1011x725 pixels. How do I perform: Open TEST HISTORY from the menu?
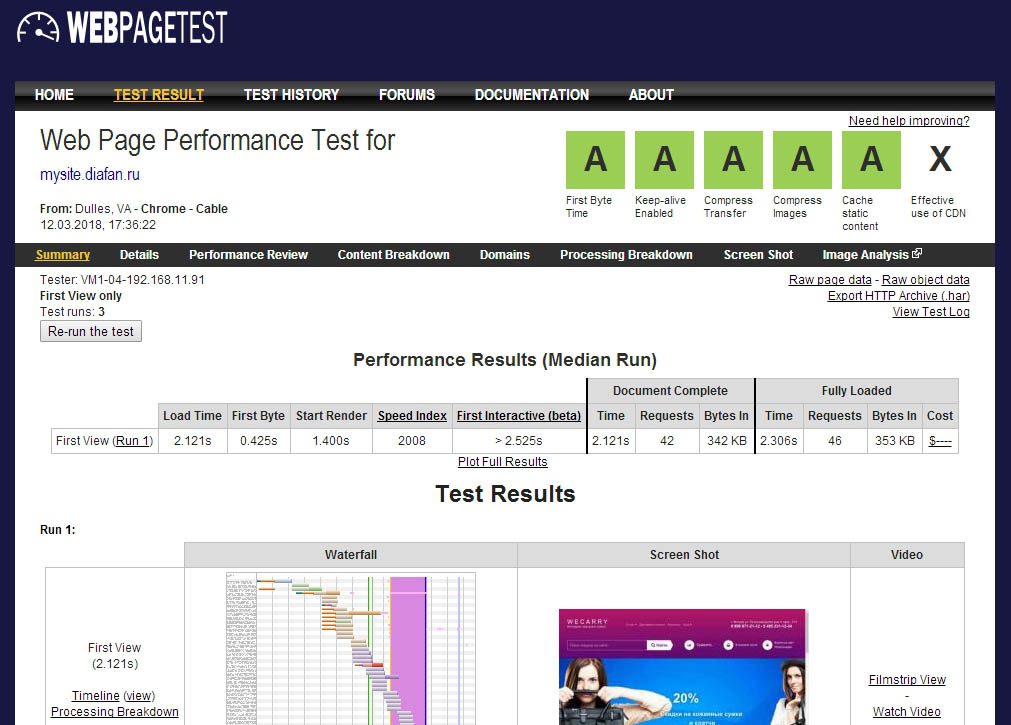(291, 95)
